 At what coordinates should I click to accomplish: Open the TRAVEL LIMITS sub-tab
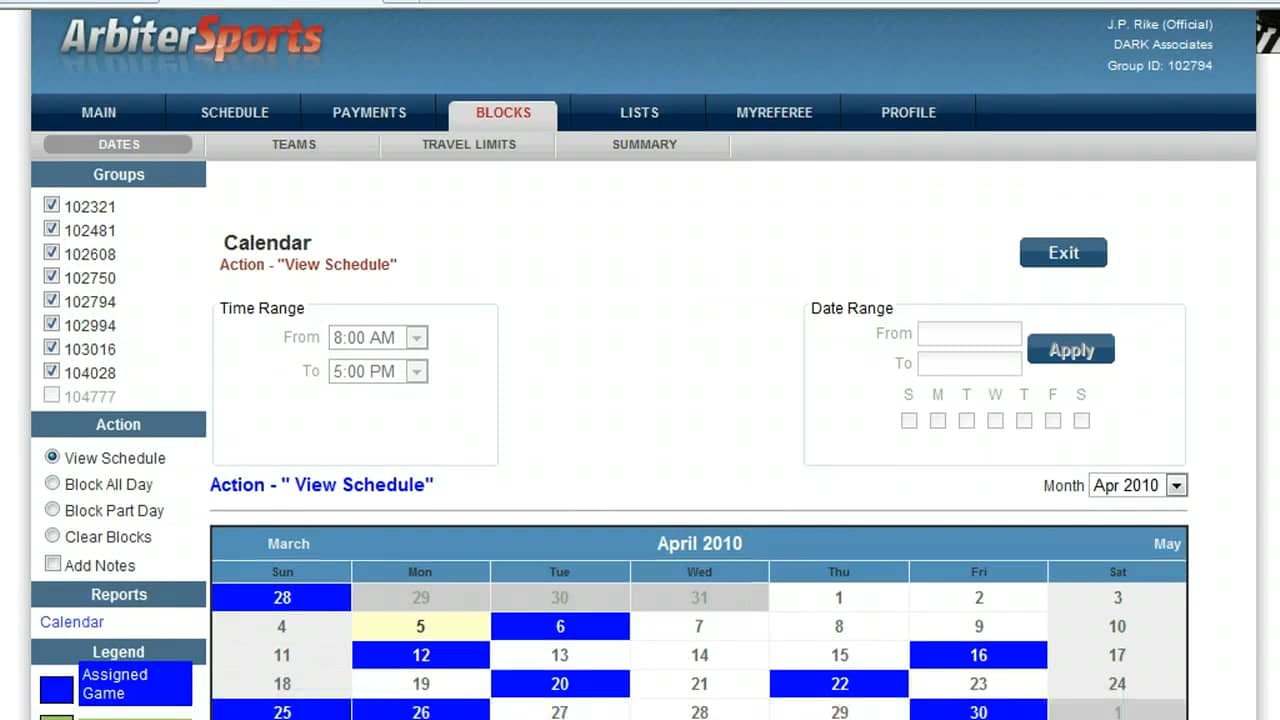tap(469, 145)
